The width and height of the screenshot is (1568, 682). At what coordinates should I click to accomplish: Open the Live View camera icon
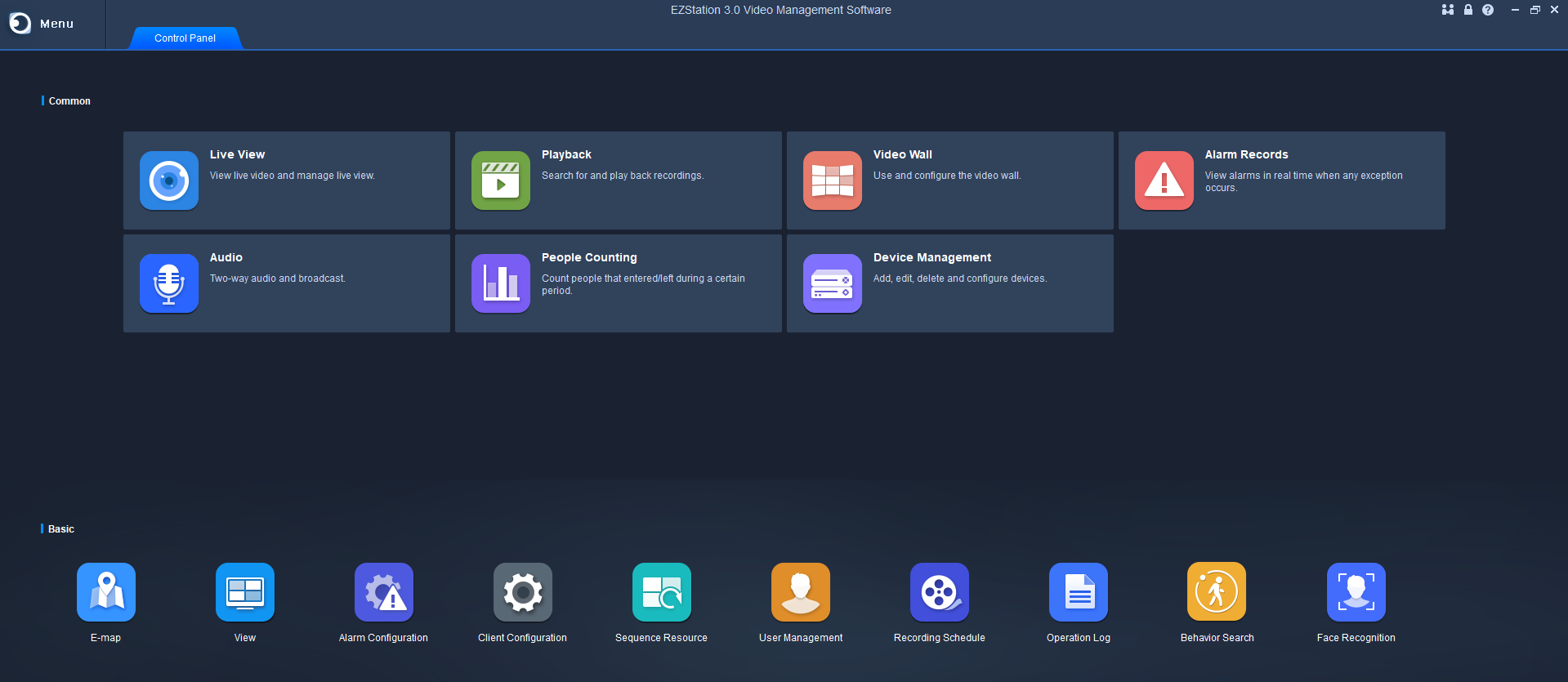click(169, 181)
